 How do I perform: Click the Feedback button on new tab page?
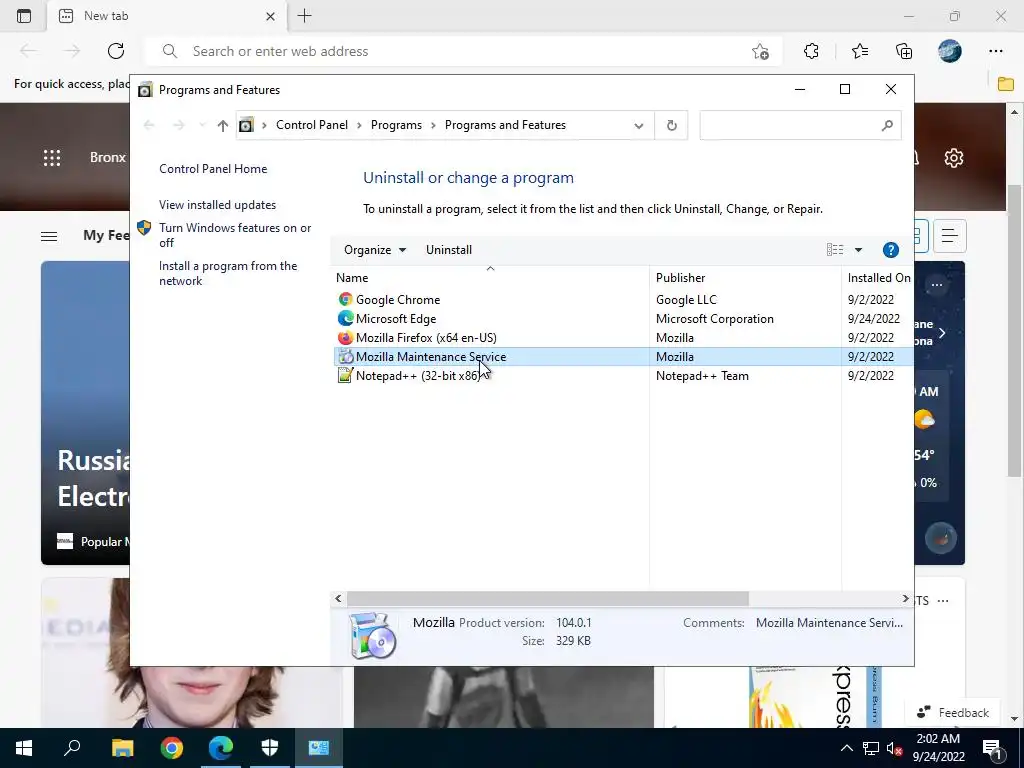pos(953,712)
